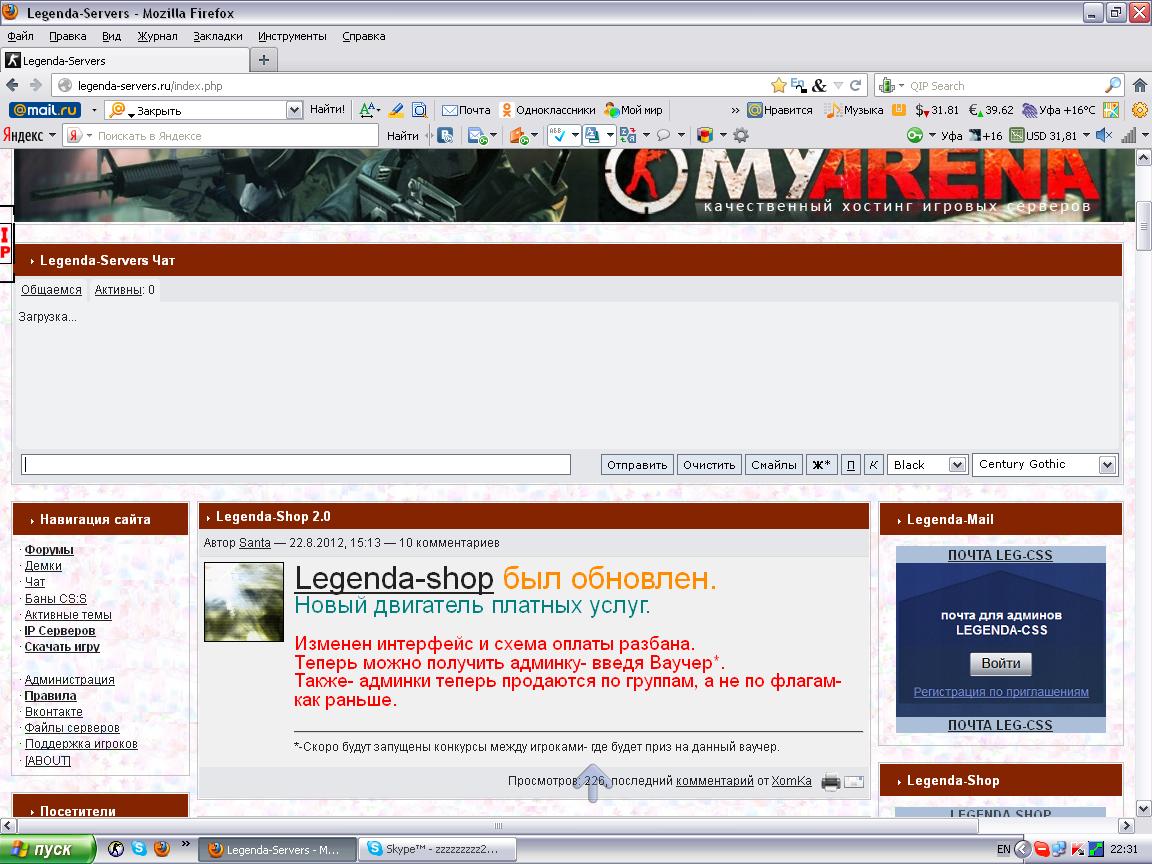Click in the chat message input
This screenshot has width=1152, height=864.
296,464
